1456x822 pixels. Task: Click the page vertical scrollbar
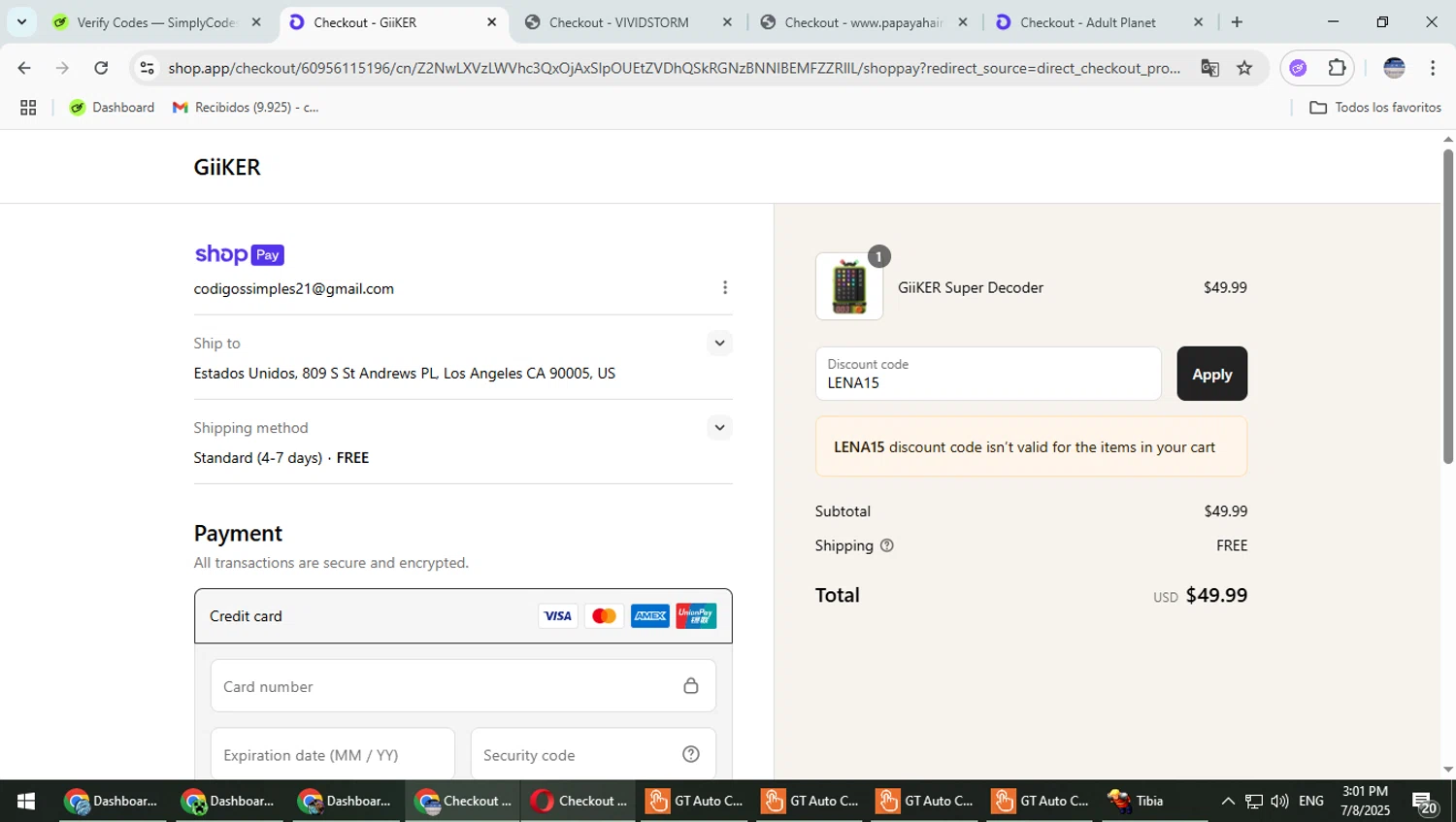tap(1448, 306)
